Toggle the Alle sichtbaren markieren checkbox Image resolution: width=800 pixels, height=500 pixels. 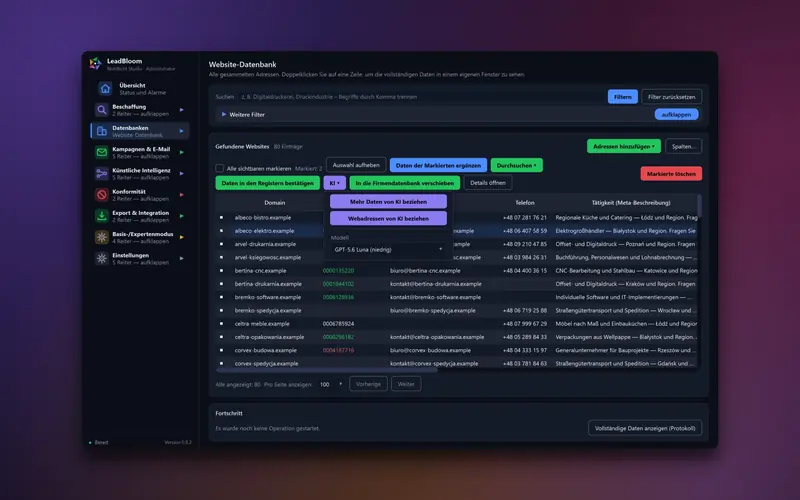pos(219,168)
